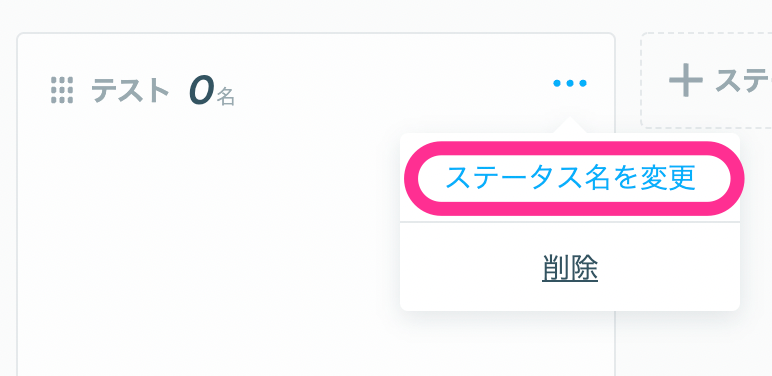772x376 pixels.
Task: Click the pink highlight ring around menu item
Action: point(574,147)
